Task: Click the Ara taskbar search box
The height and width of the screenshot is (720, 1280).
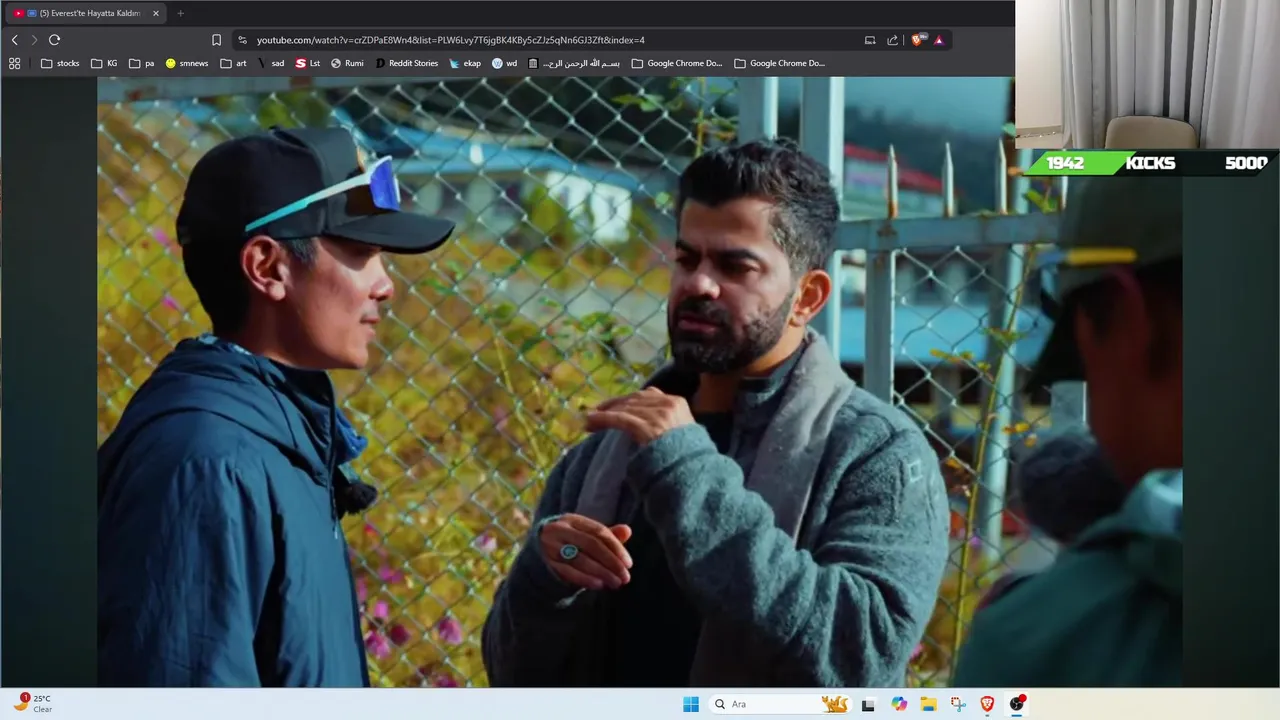Action: coord(781,704)
